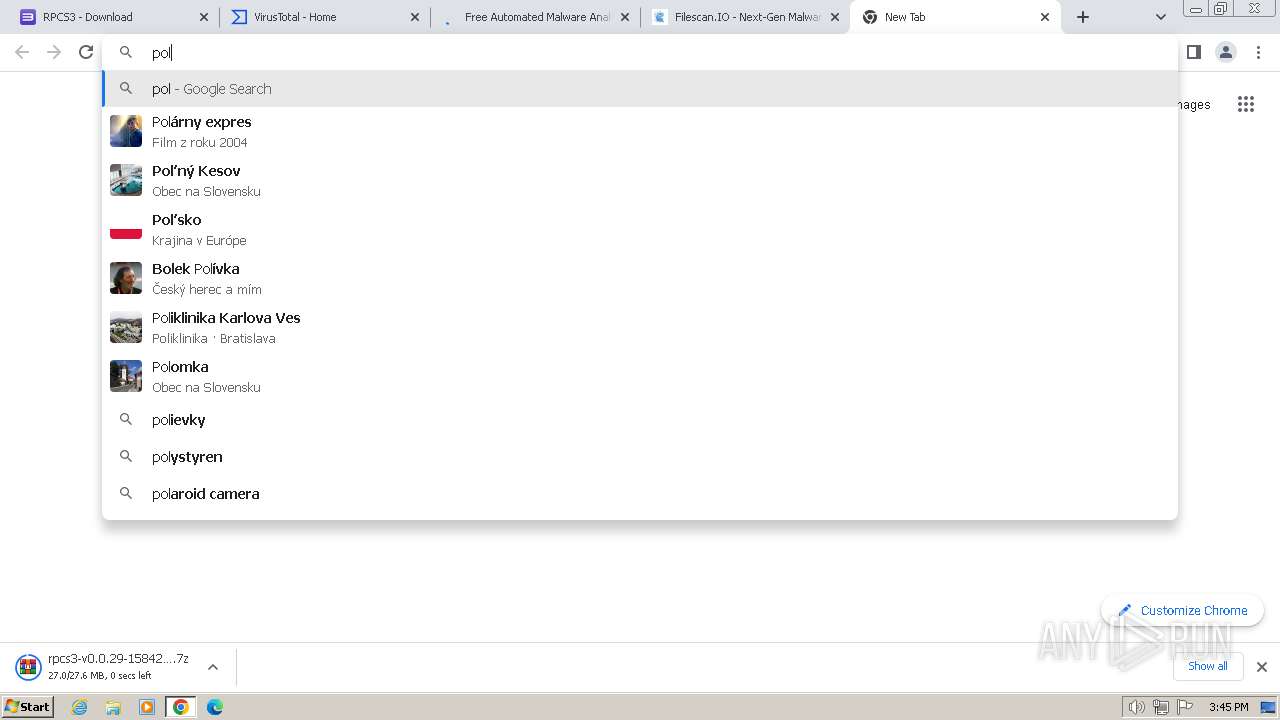Select Poliklinika Karlova Ves suggestion
This screenshot has width=1280, height=720.
[x=640, y=327]
